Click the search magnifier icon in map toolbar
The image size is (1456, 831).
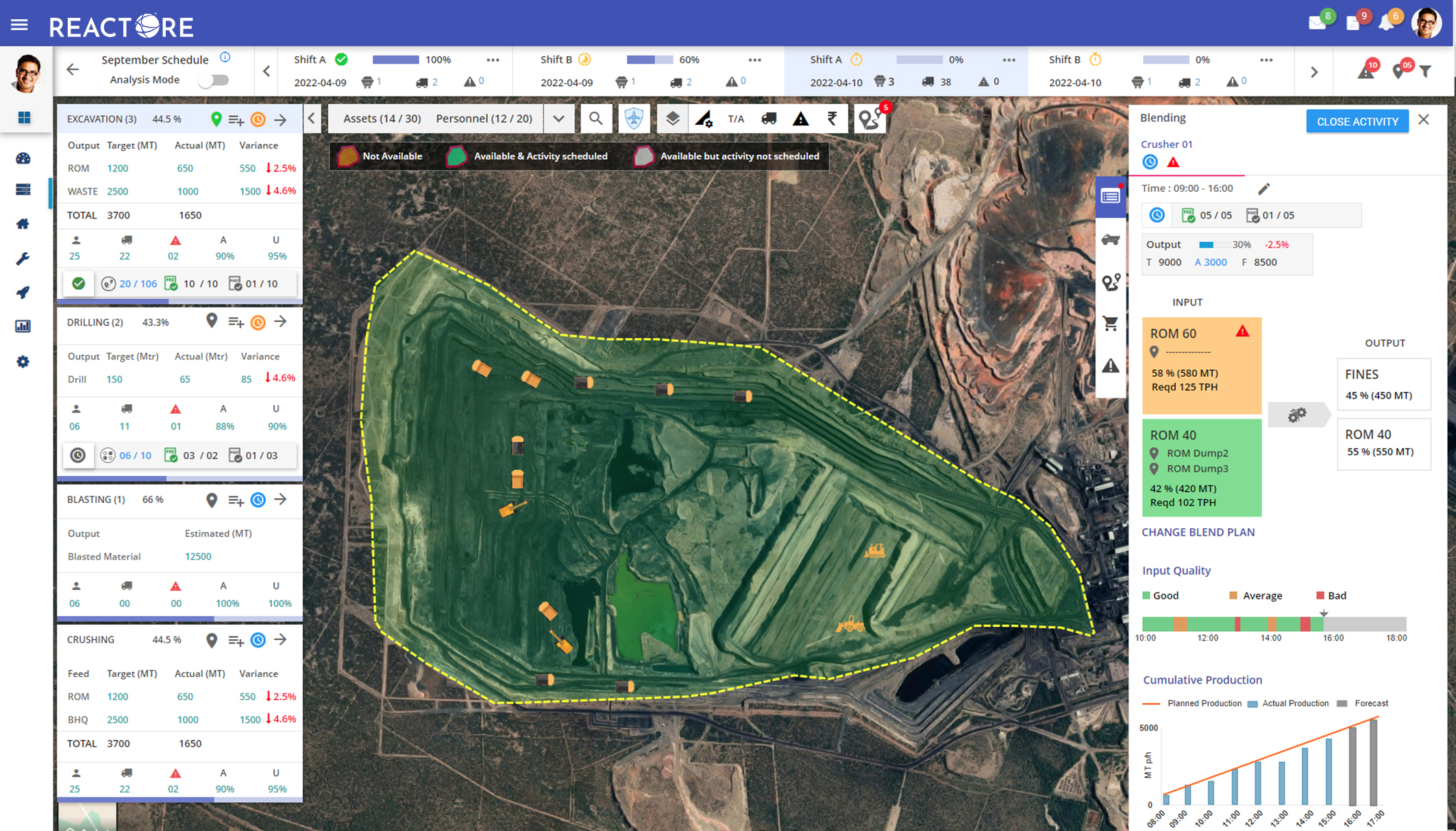pos(595,119)
